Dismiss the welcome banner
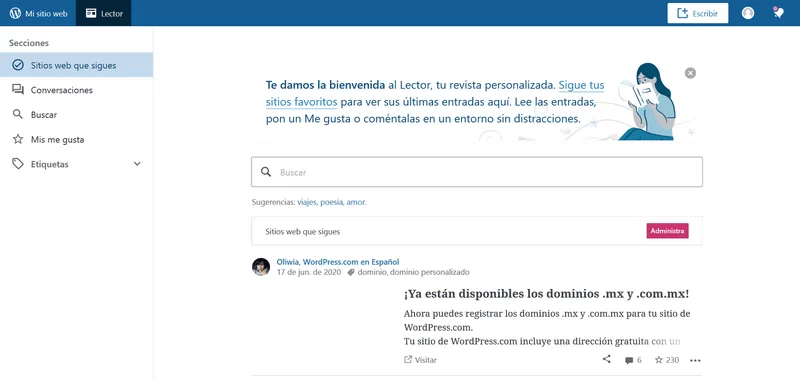Screen dimensions: 800x380 click(690, 73)
